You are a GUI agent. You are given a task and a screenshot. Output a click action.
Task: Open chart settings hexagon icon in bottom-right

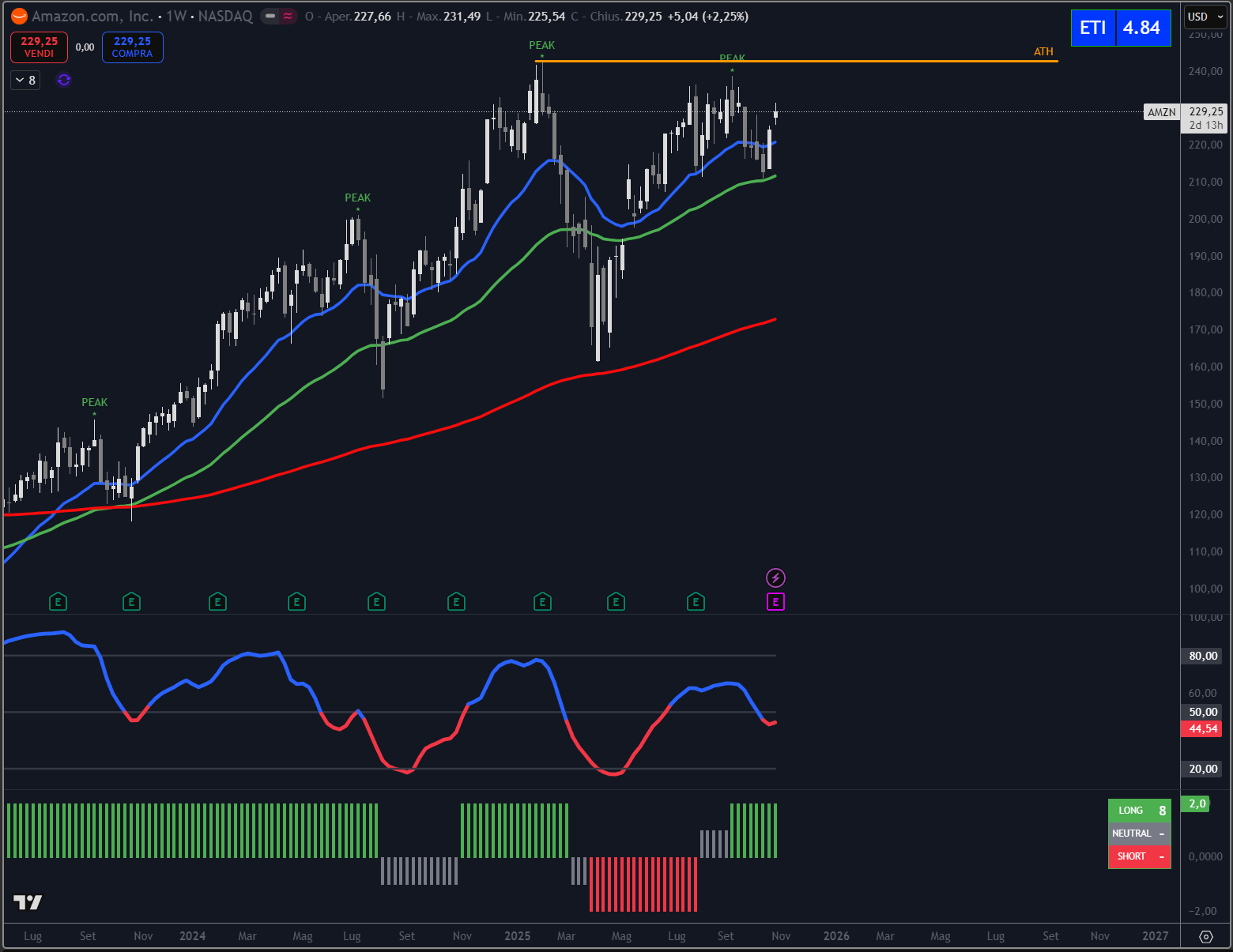pyautogui.click(x=1205, y=936)
